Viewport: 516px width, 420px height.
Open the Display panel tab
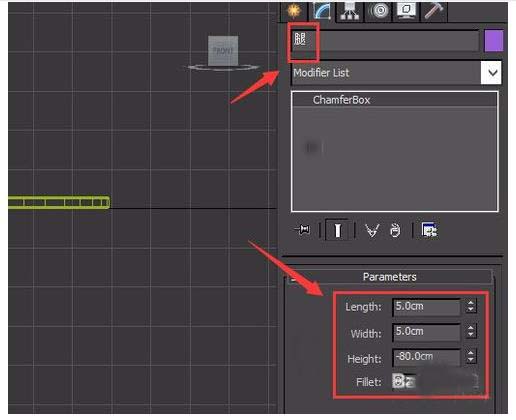pos(406,11)
